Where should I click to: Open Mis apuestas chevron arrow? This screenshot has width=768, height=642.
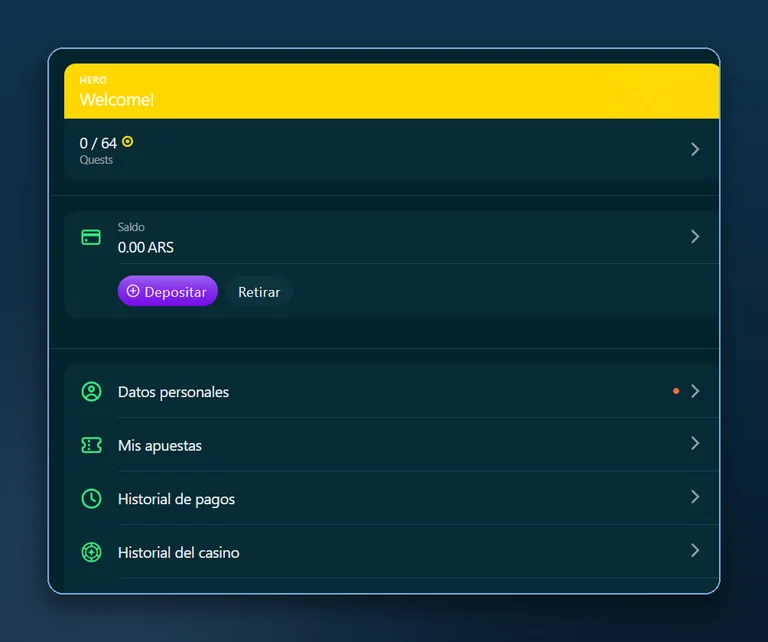[695, 443]
